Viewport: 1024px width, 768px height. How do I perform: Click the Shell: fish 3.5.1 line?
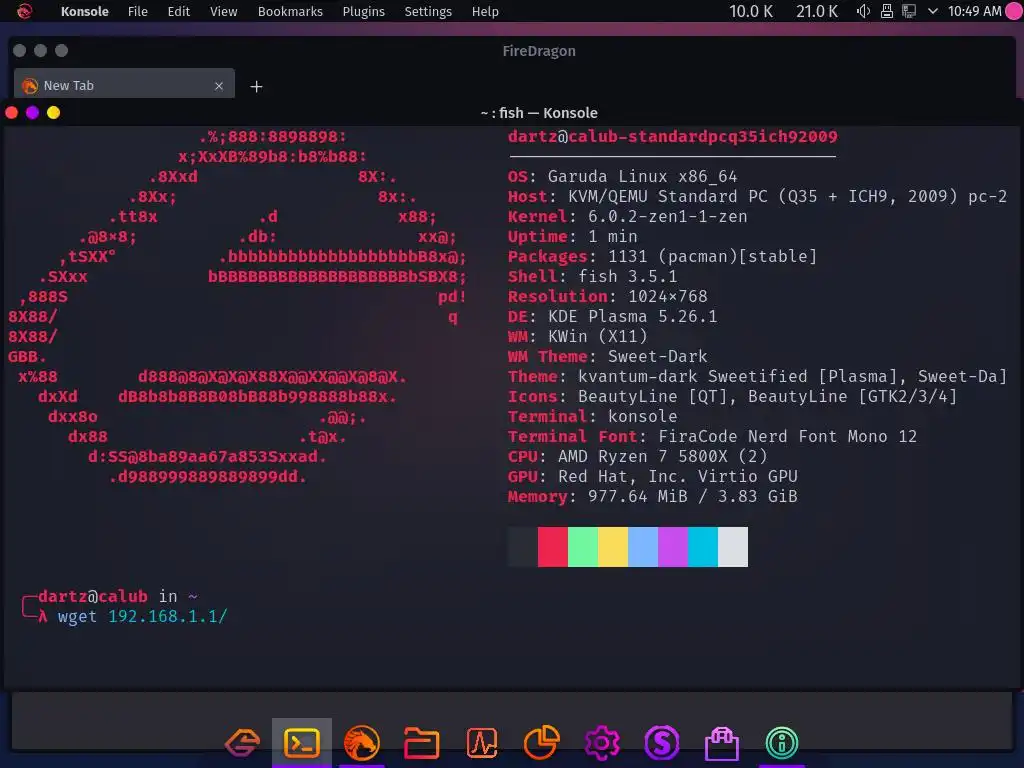click(592, 277)
